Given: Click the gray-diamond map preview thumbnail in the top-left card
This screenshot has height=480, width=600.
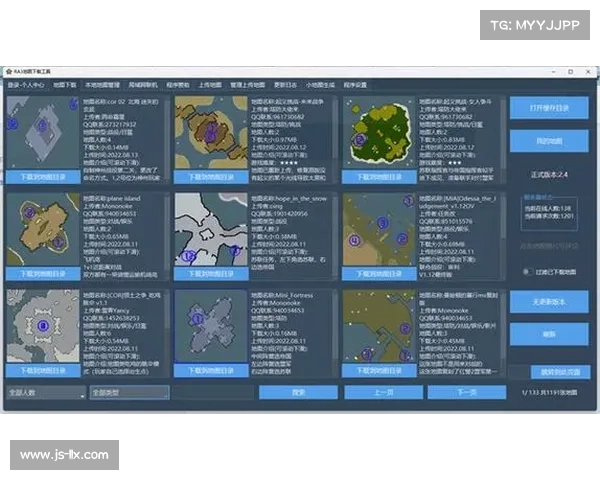Looking at the screenshot, I should tap(43, 132).
